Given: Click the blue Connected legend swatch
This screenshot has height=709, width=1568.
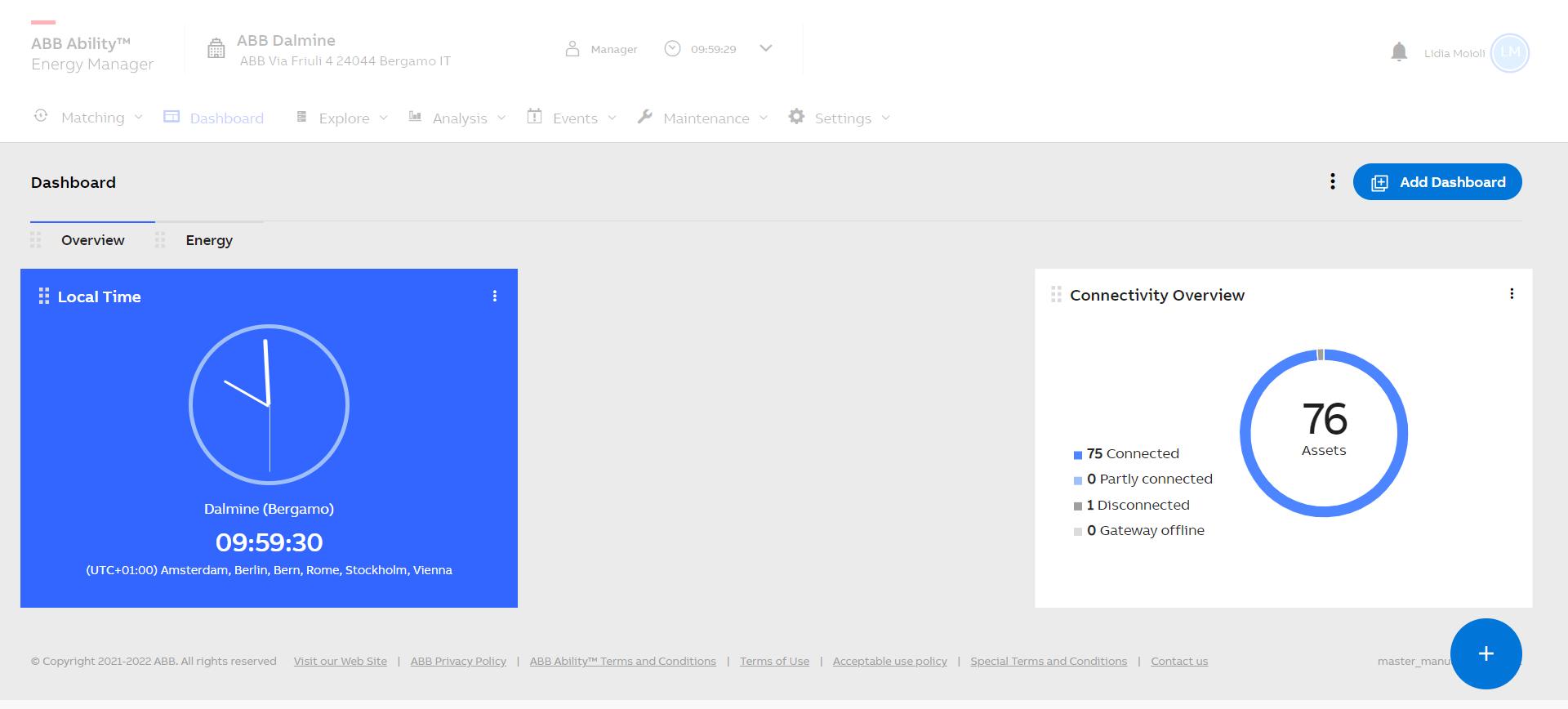Looking at the screenshot, I should pos(1078,455).
